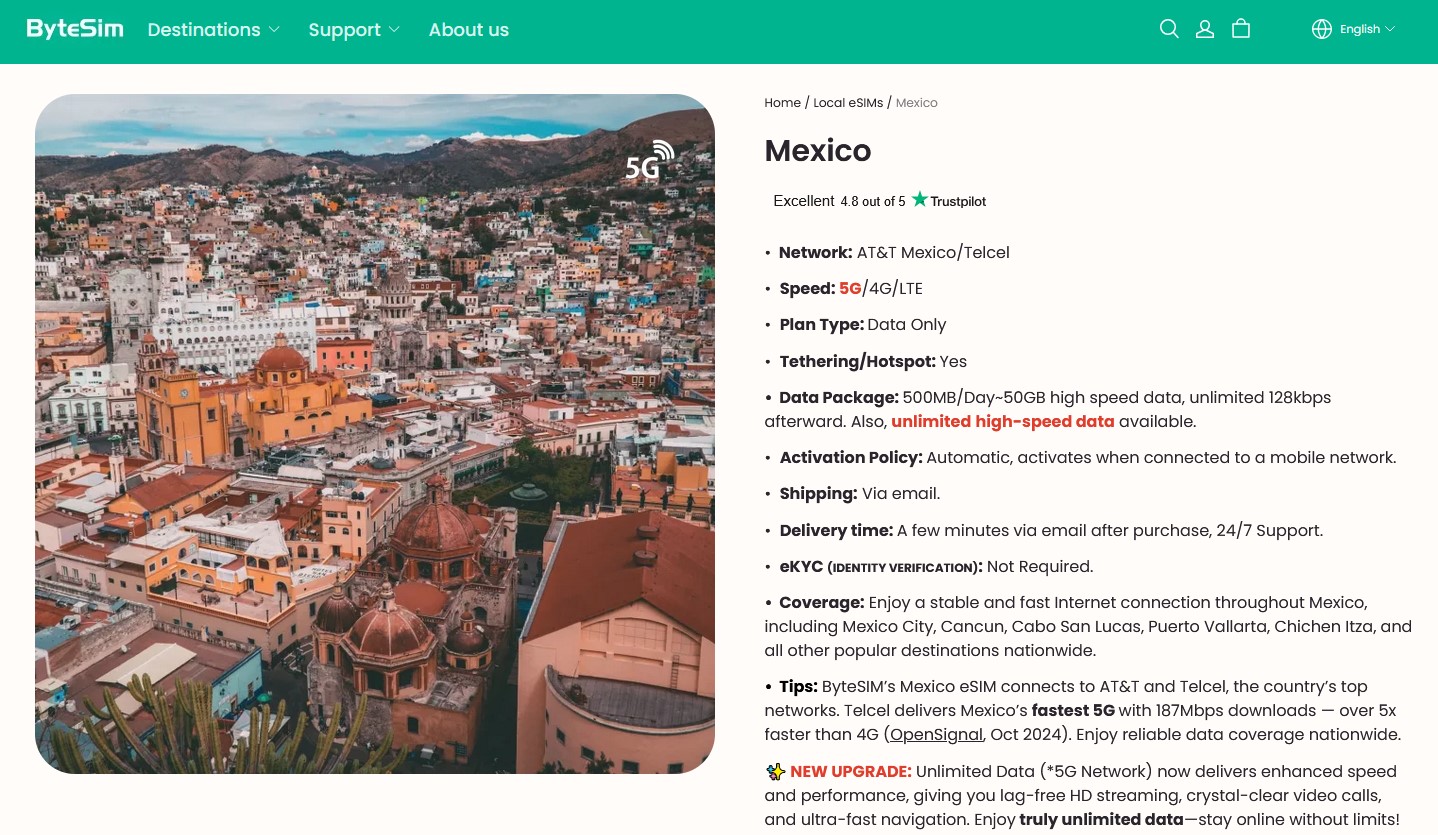This screenshot has width=1438, height=835.
Task: Click the globe language icon
Action: coord(1322,29)
